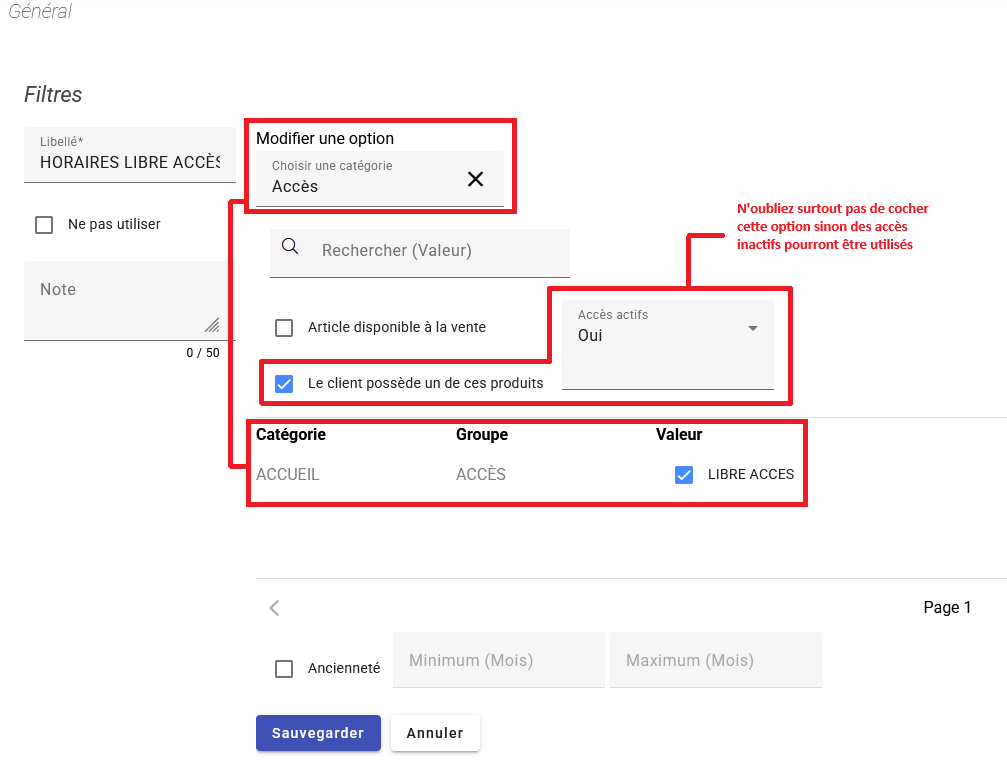Open the 'Choisir une catégorie' dropdown
This screenshot has height=769, width=1007.
click(360, 180)
